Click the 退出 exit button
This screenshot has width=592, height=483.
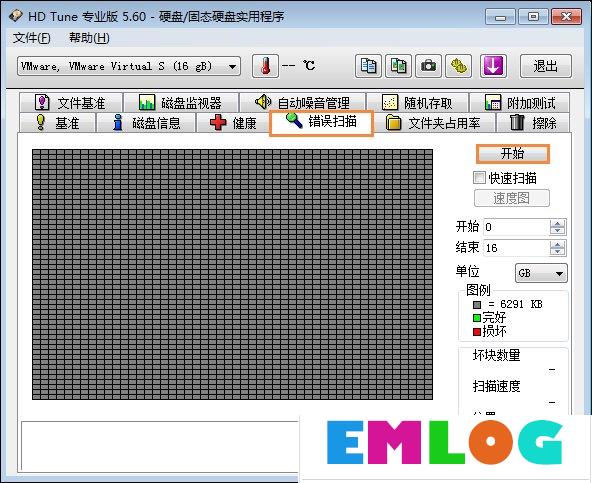pyautogui.click(x=546, y=66)
